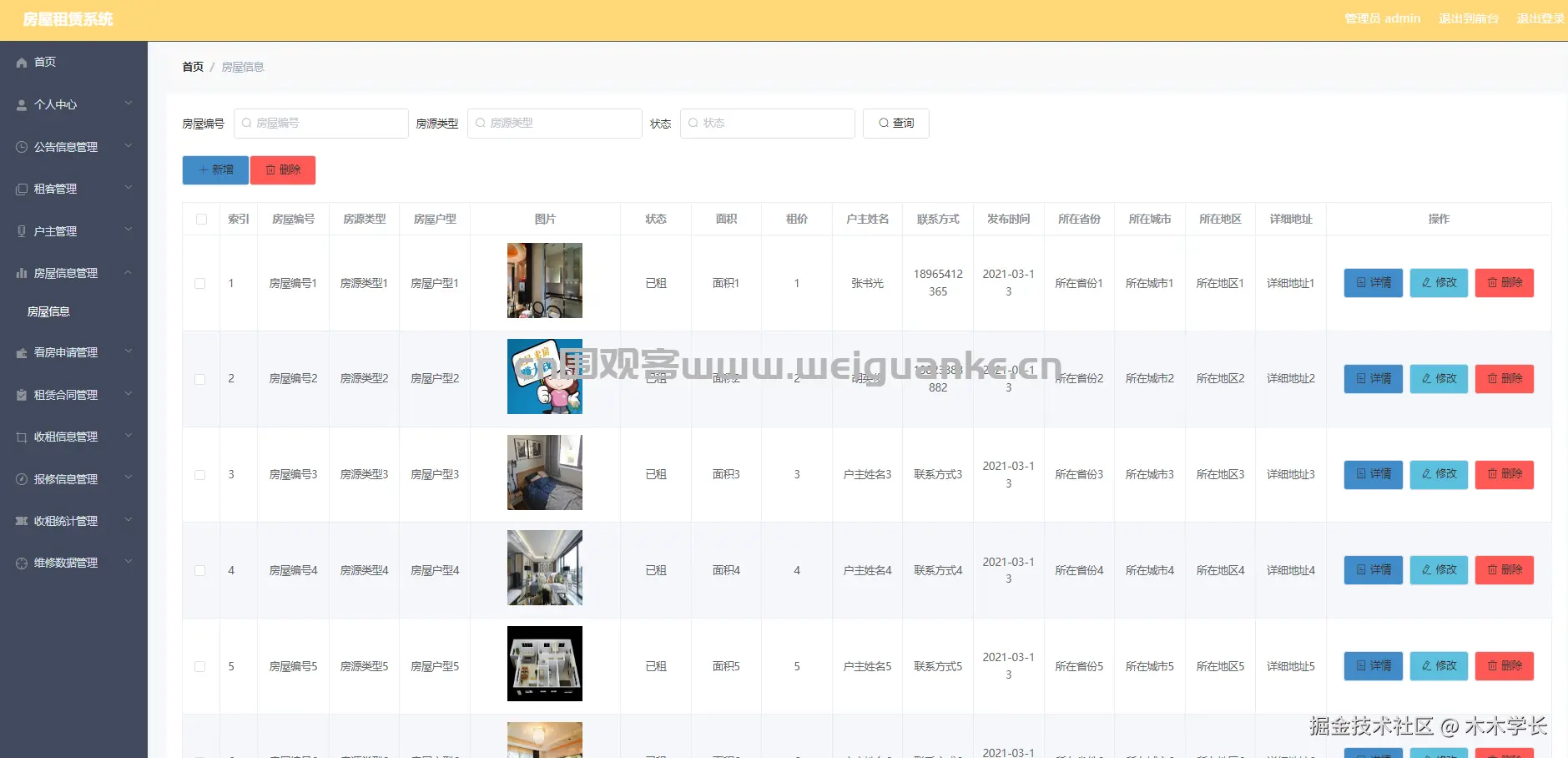Click the 管理员 admin label in top bar
The height and width of the screenshot is (758, 1568).
tap(1382, 18)
